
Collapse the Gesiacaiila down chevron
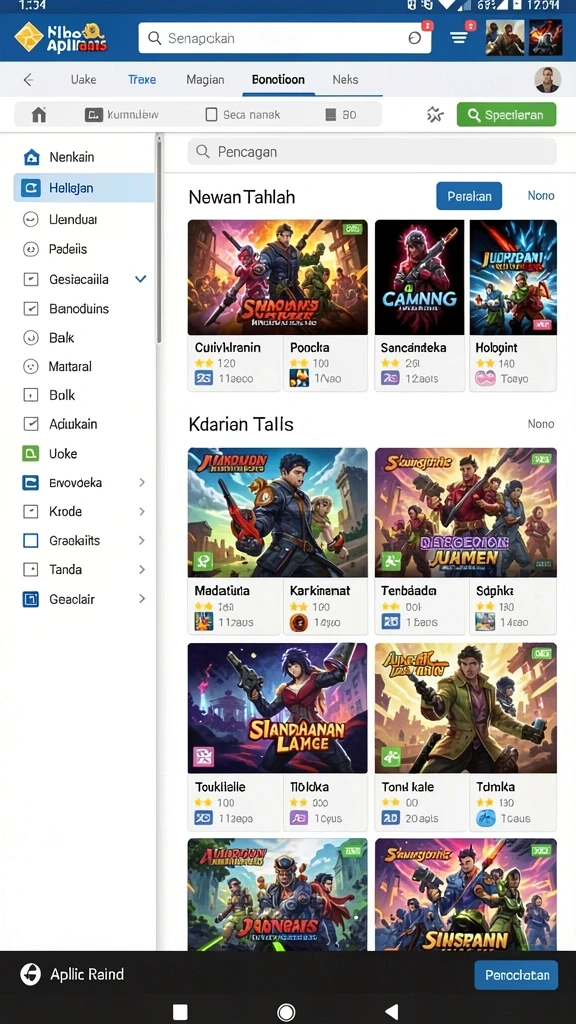[x=140, y=280]
